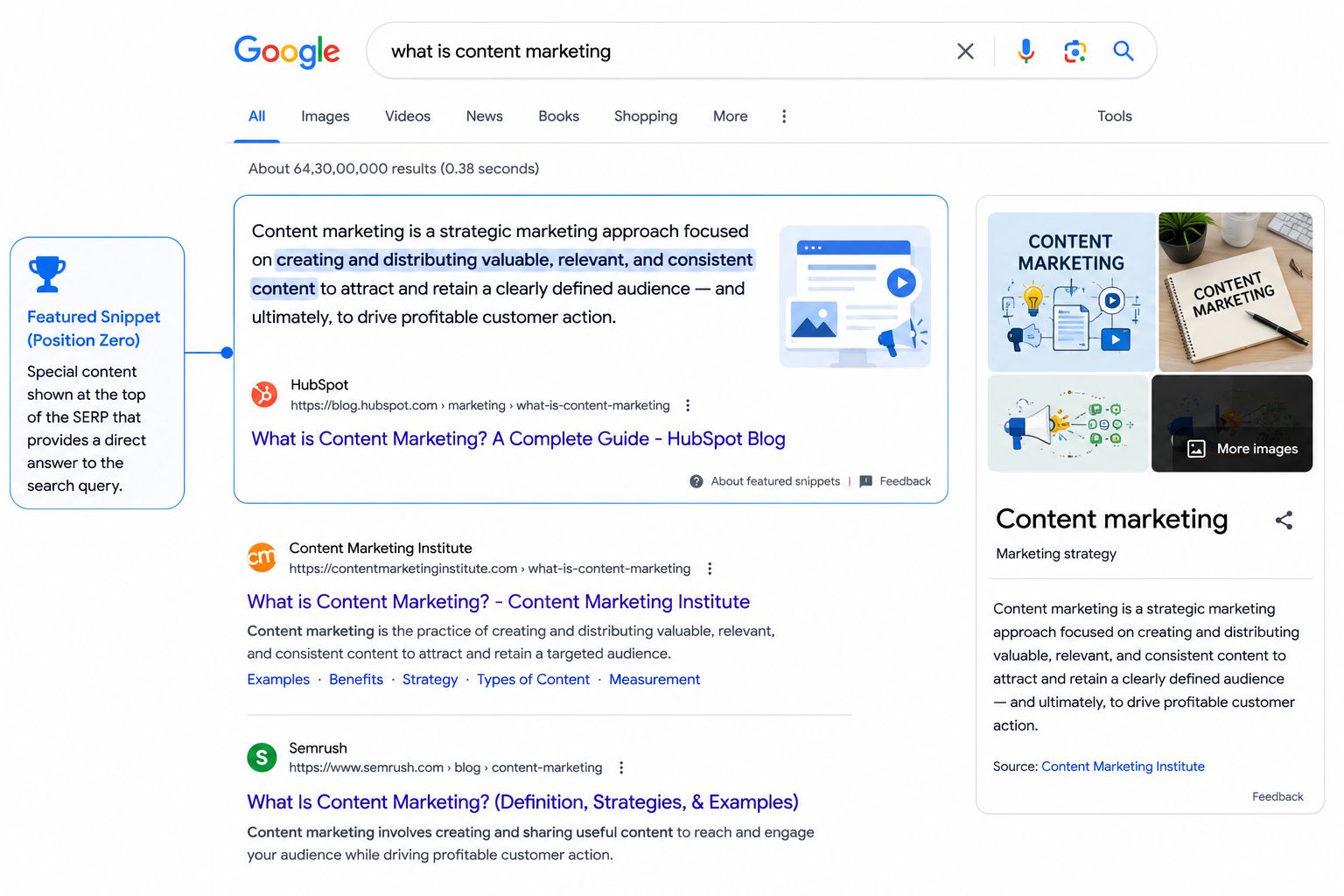Open the Types of Content sitelink

pyautogui.click(x=533, y=680)
